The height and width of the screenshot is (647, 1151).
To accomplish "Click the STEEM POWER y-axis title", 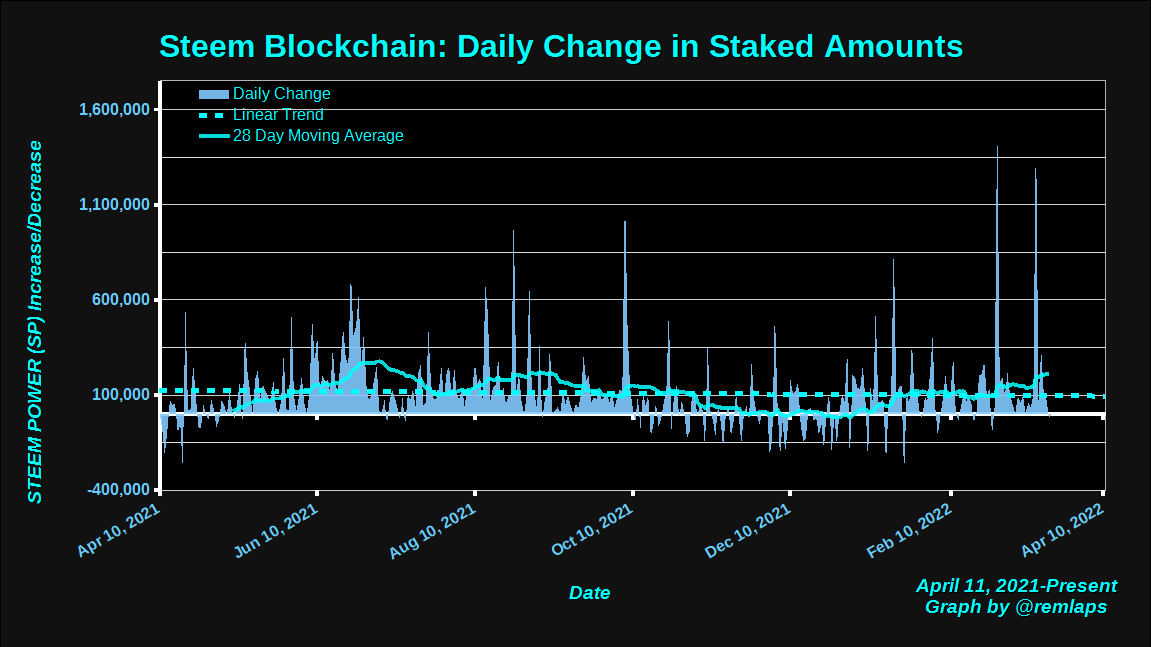I will pyautogui.click(x=35, y=322).
